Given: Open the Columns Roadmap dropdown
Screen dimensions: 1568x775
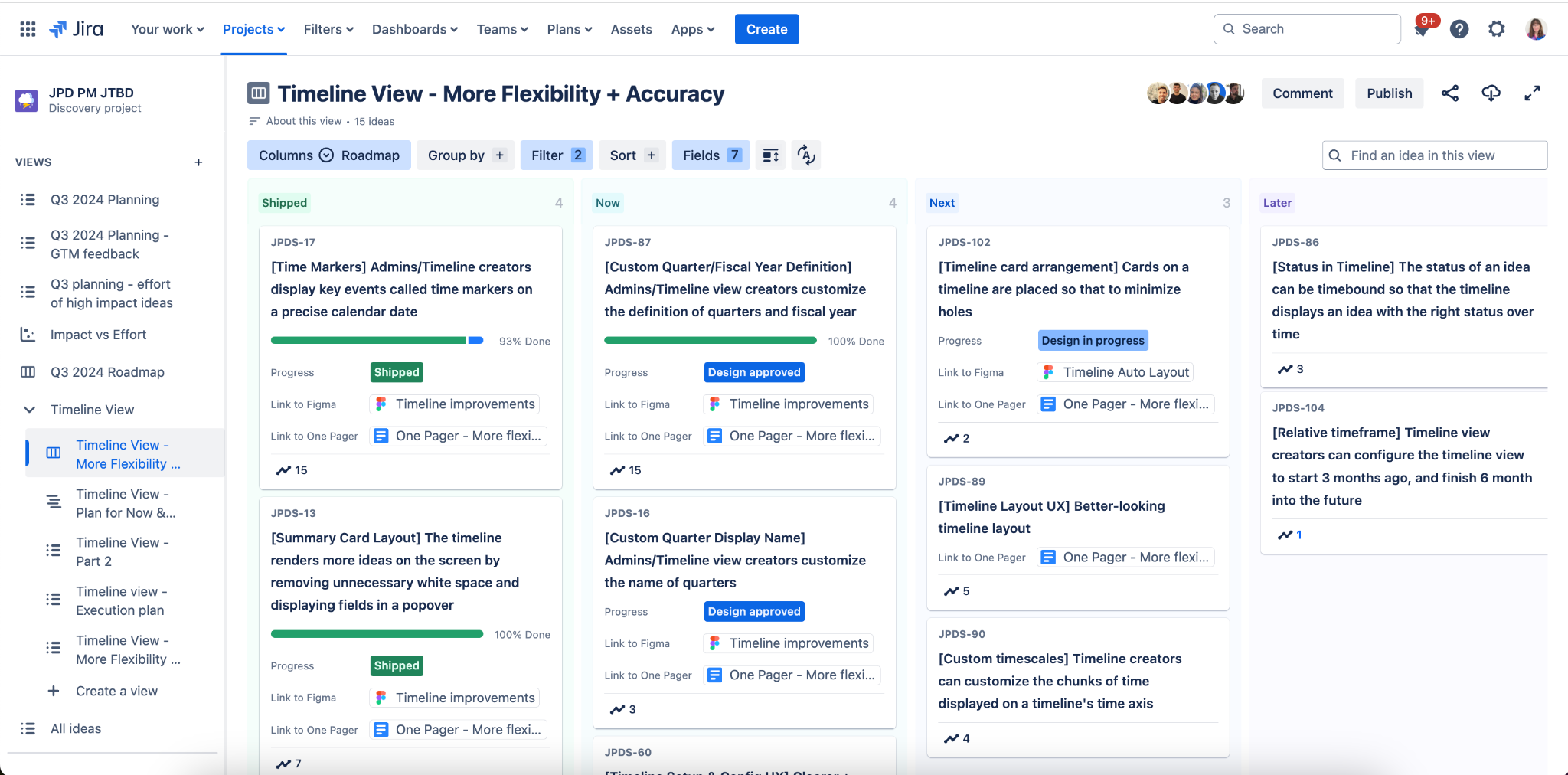Looking at the screenshot, I should (x=328, y=155).
